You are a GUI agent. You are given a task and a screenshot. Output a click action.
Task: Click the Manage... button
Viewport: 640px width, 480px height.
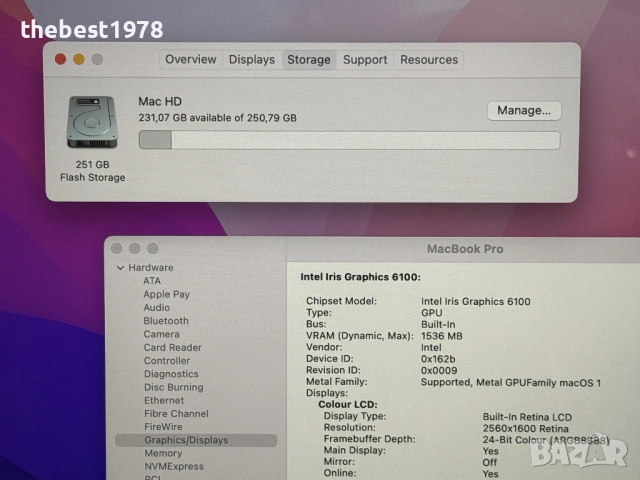[x=524, y=111]
